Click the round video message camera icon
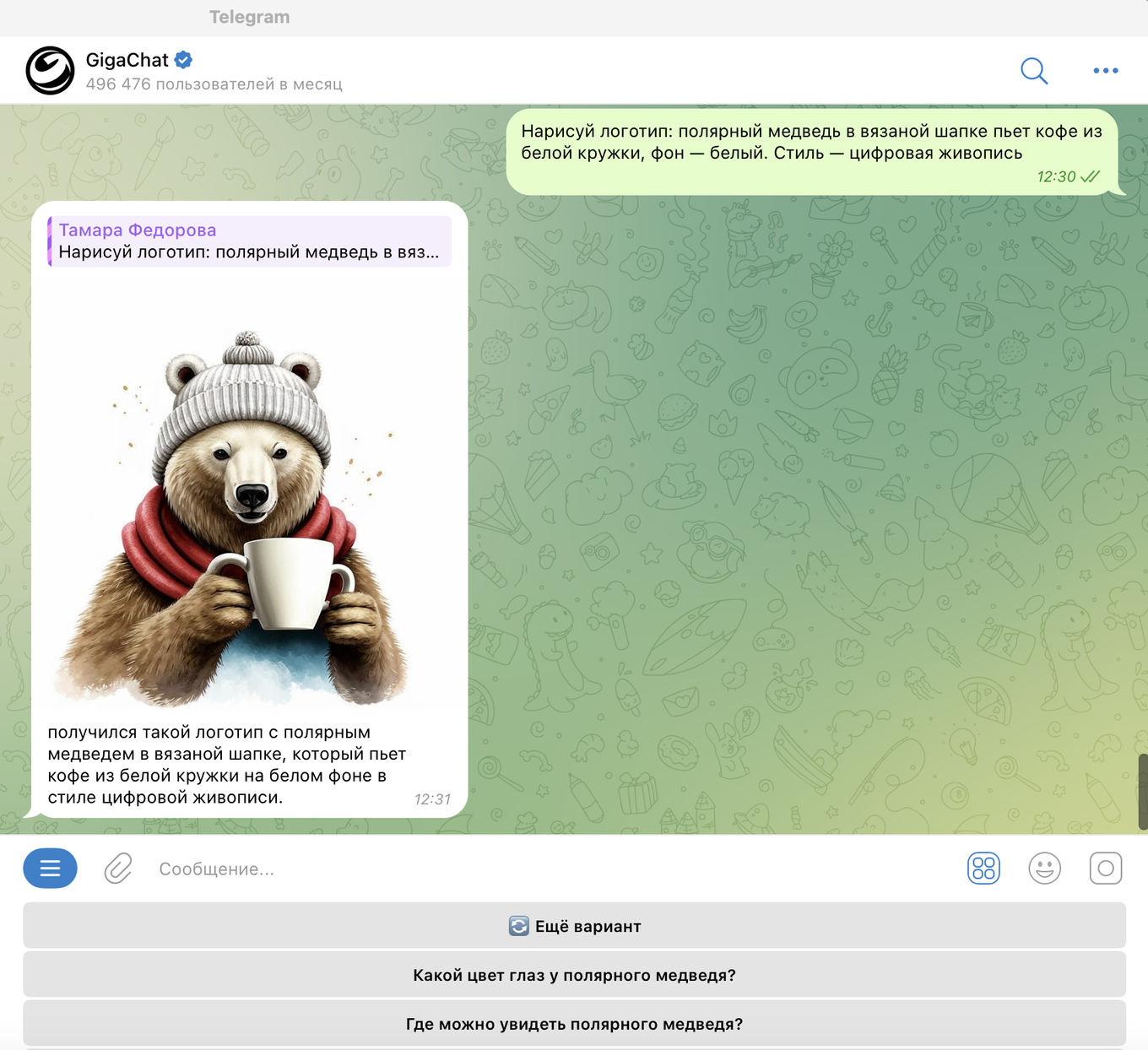The width and height of the screenshot is (1148, 1050). click(x=1105, y=869)
